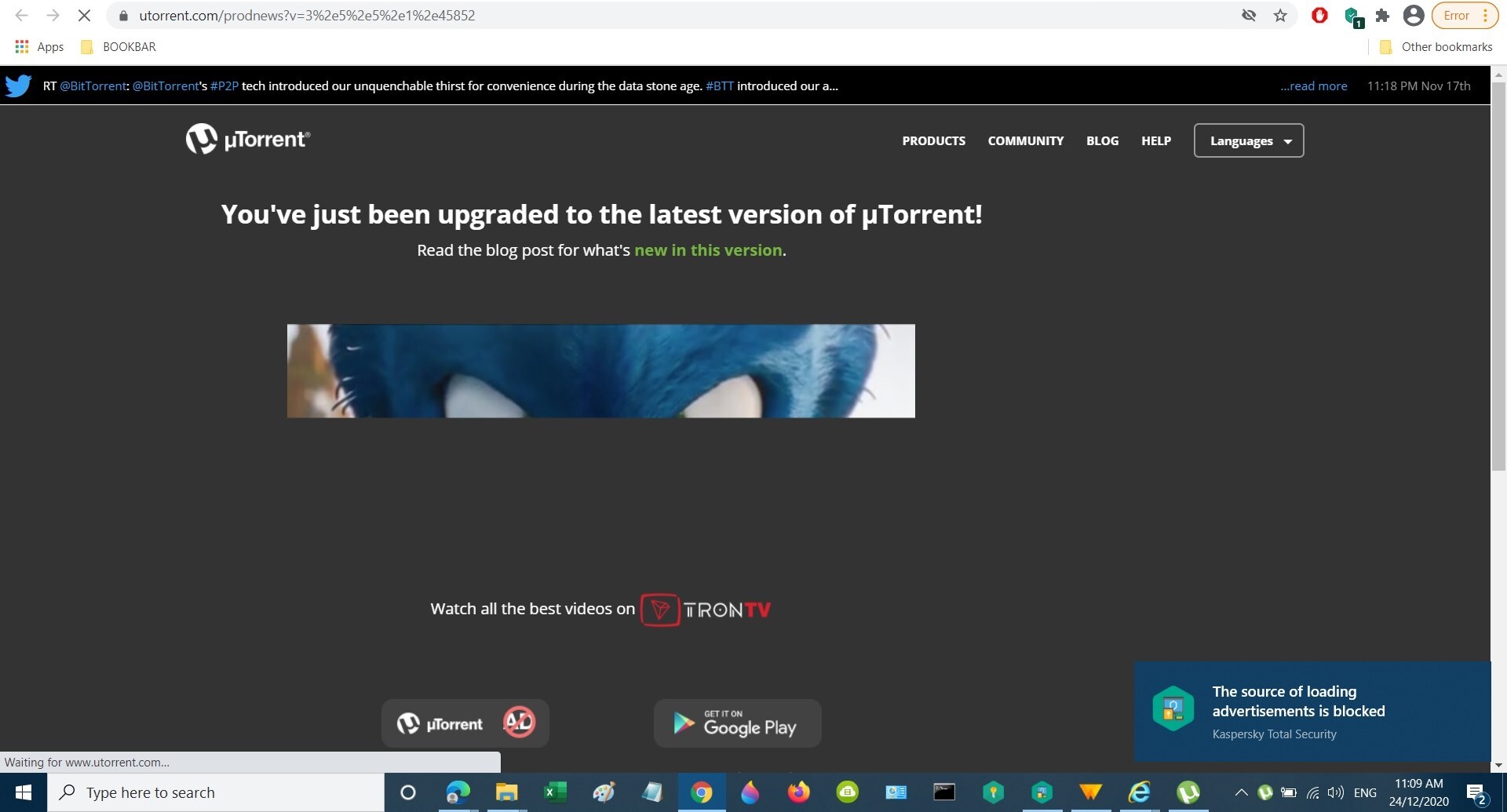Open the taskbar clock and date
This screenshot has height=812, width=1507.
point(1418,792)
